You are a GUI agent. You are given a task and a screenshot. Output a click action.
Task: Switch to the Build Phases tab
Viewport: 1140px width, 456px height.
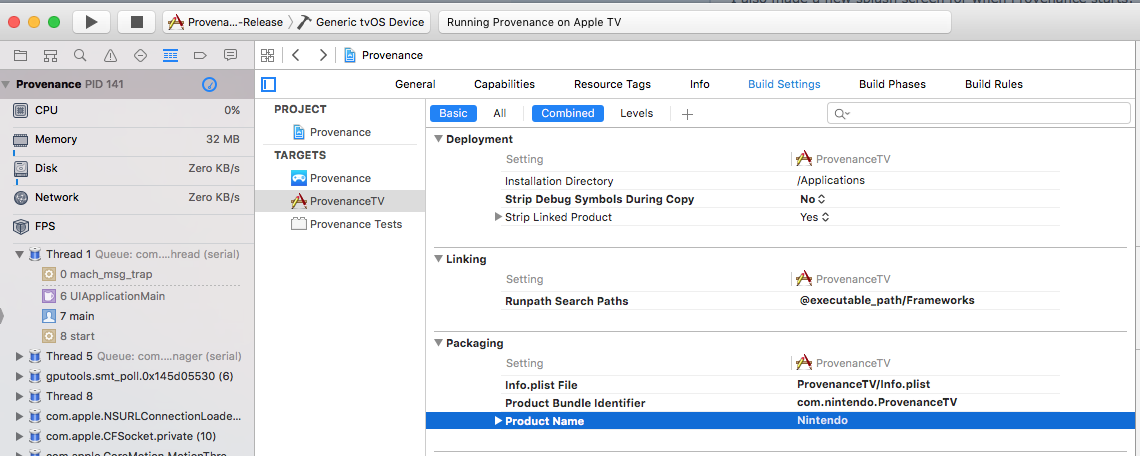tap(892, 84)
